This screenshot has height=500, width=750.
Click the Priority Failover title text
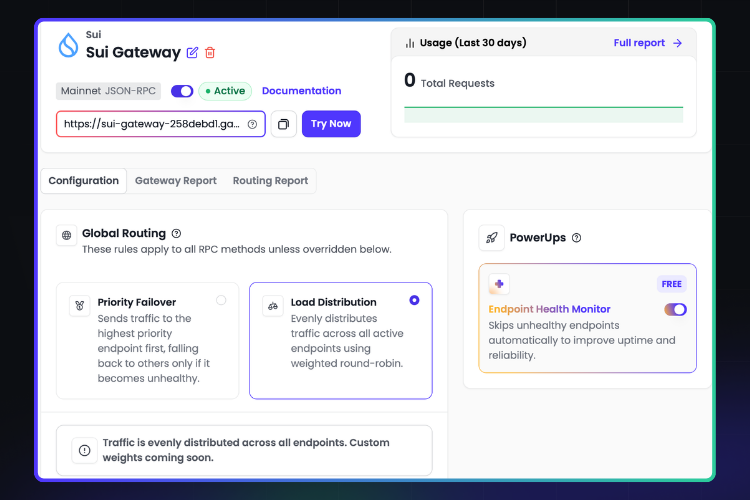pos(137,302)
